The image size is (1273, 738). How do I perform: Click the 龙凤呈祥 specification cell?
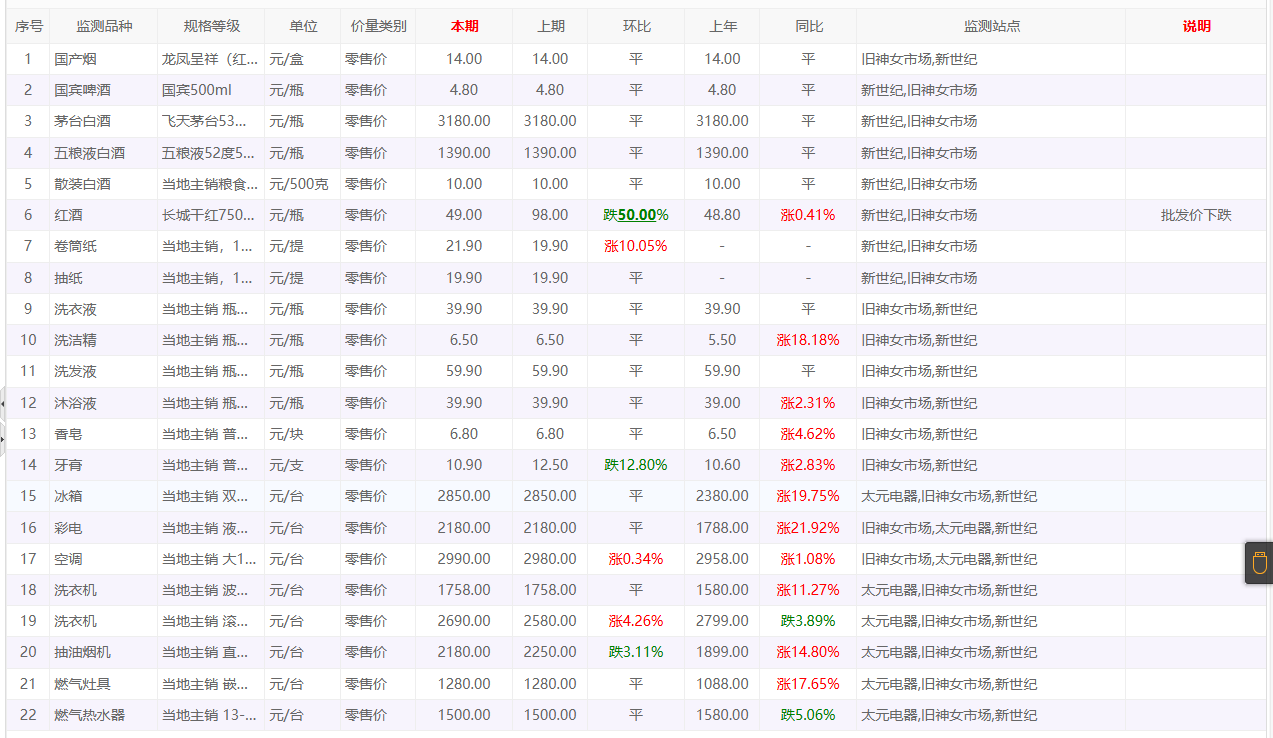(211, 59)
